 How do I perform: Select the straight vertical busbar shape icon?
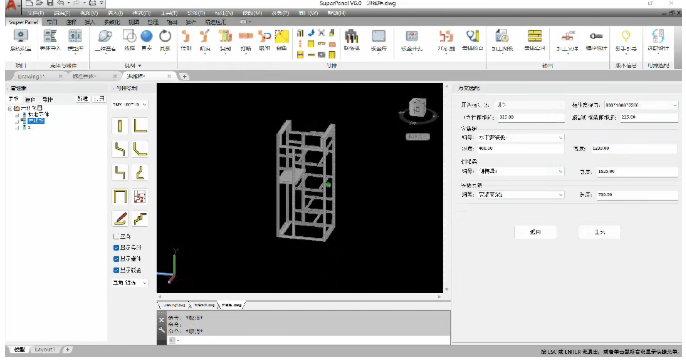click(120, 126)
